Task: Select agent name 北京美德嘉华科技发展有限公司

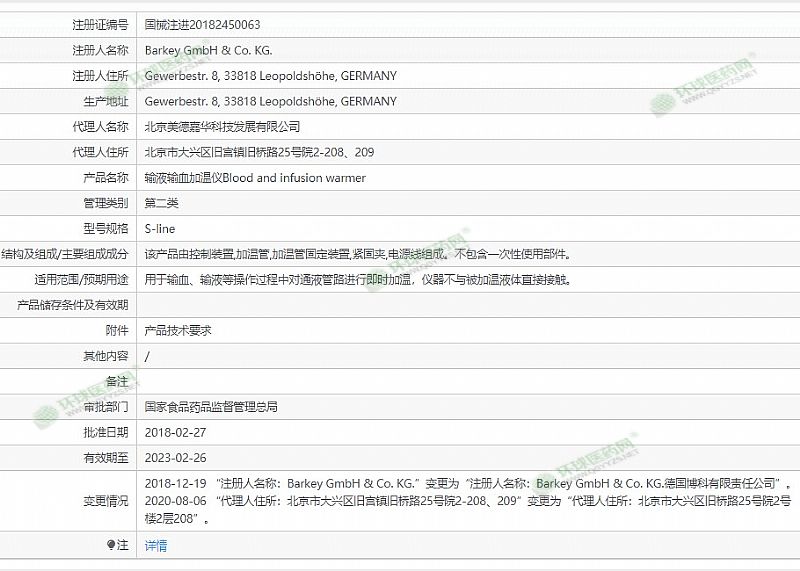Action: click(x=222, y=127)
